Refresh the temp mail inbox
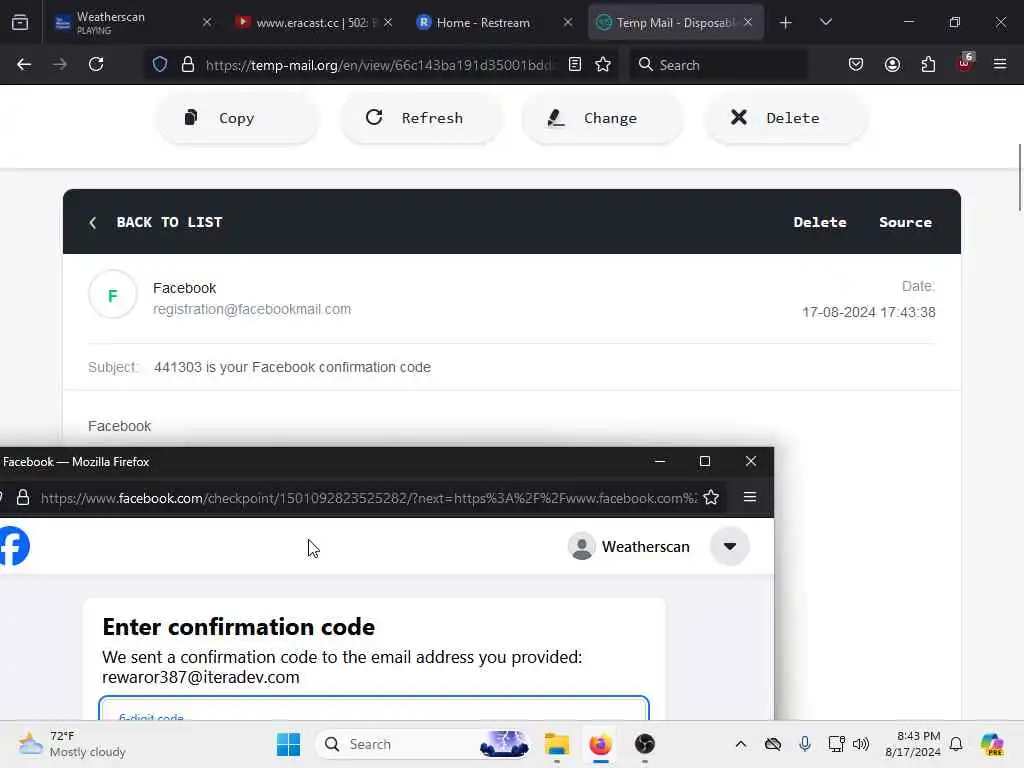This screenshot has width=1024, height=768. tap(421, 118)
